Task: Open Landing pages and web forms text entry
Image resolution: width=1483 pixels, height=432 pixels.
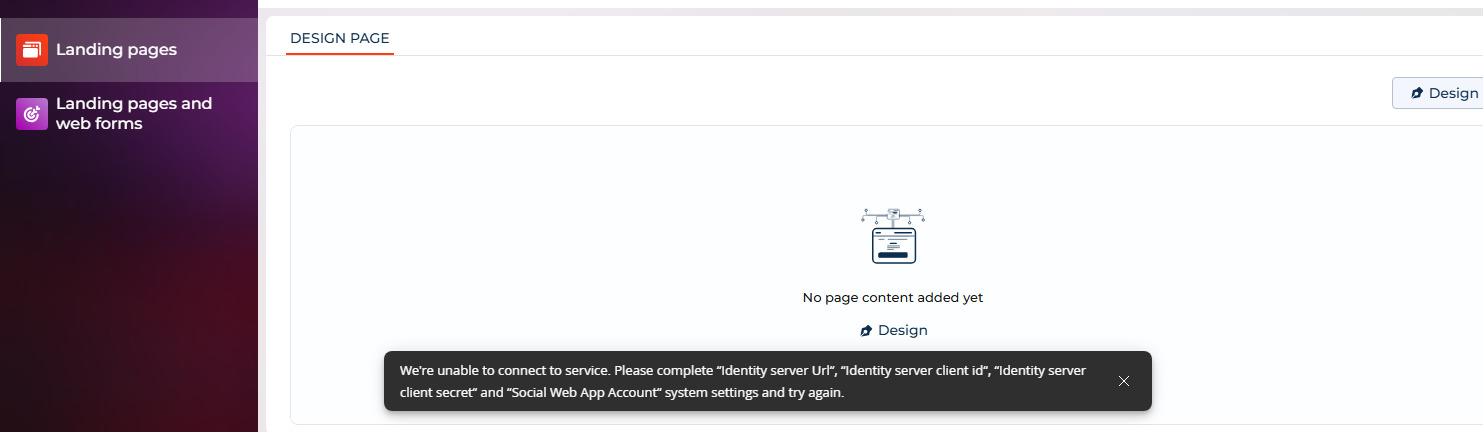Action: (x=134, y=114)
